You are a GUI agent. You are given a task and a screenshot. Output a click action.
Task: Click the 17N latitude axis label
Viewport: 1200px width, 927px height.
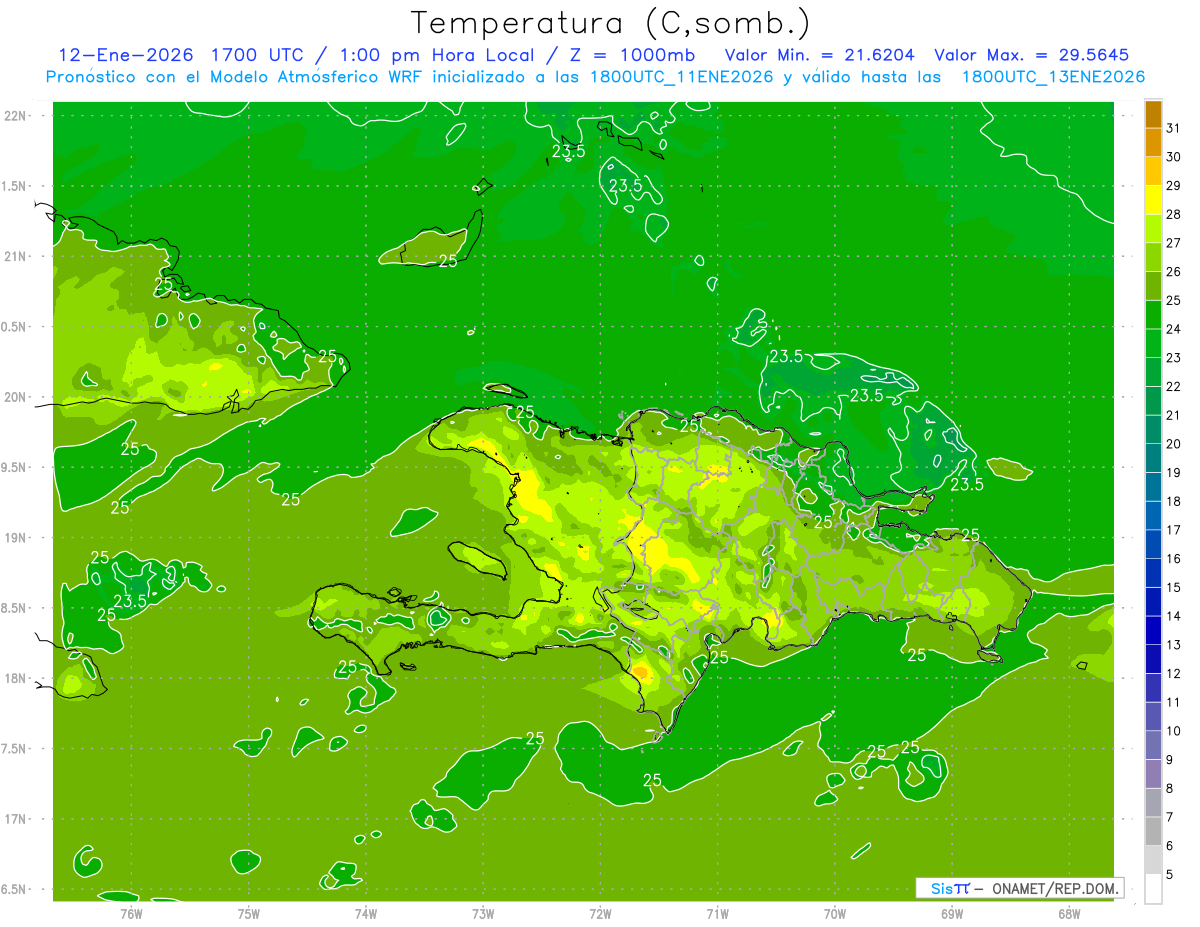pos(15,819)
